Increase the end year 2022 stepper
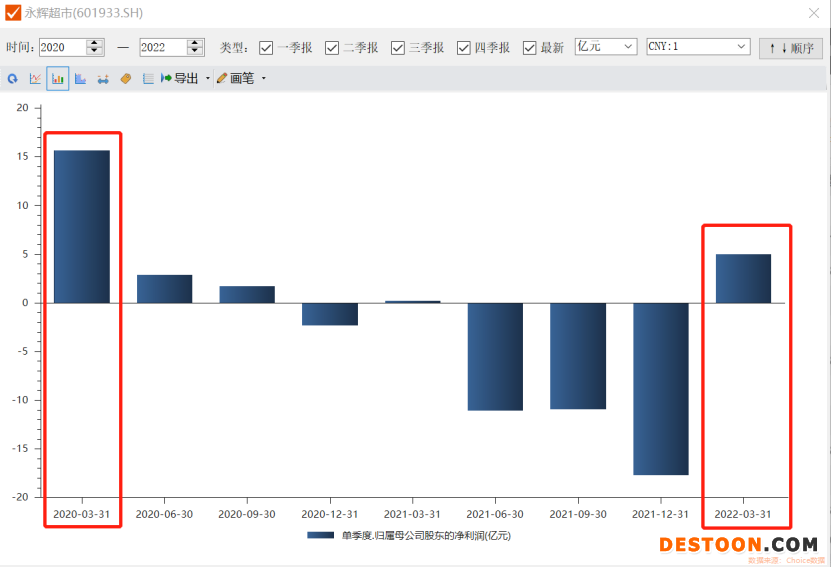Viewport: 831px width, 567px height. coord(195,43)
